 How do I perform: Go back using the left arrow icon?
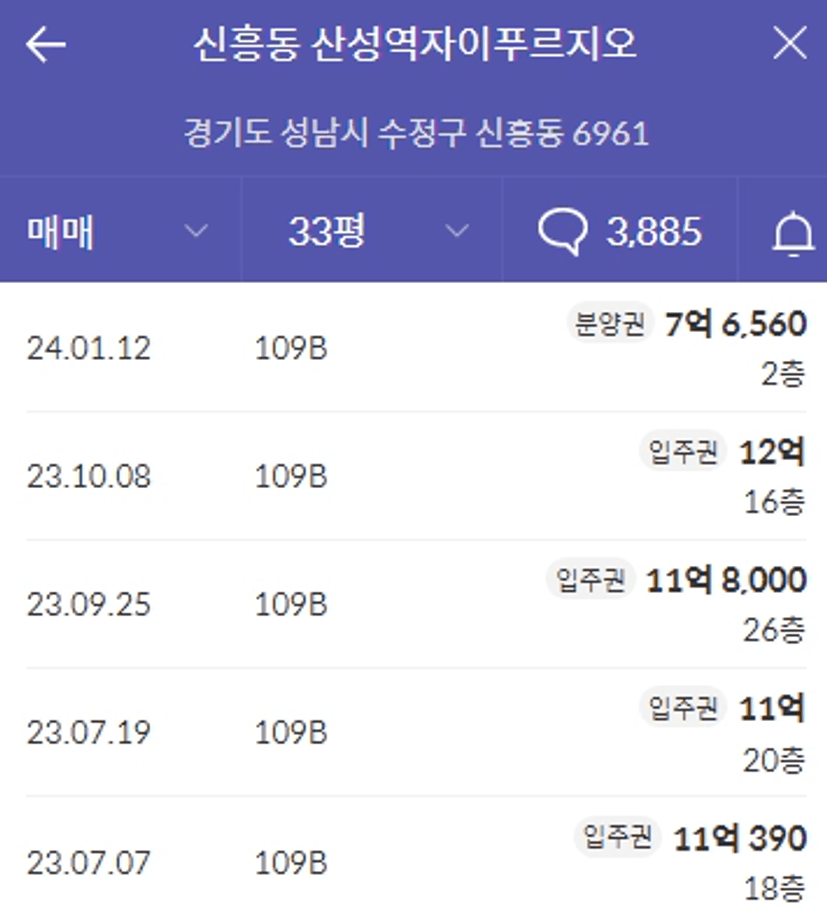pyautogui.click(x=45, y=44)
